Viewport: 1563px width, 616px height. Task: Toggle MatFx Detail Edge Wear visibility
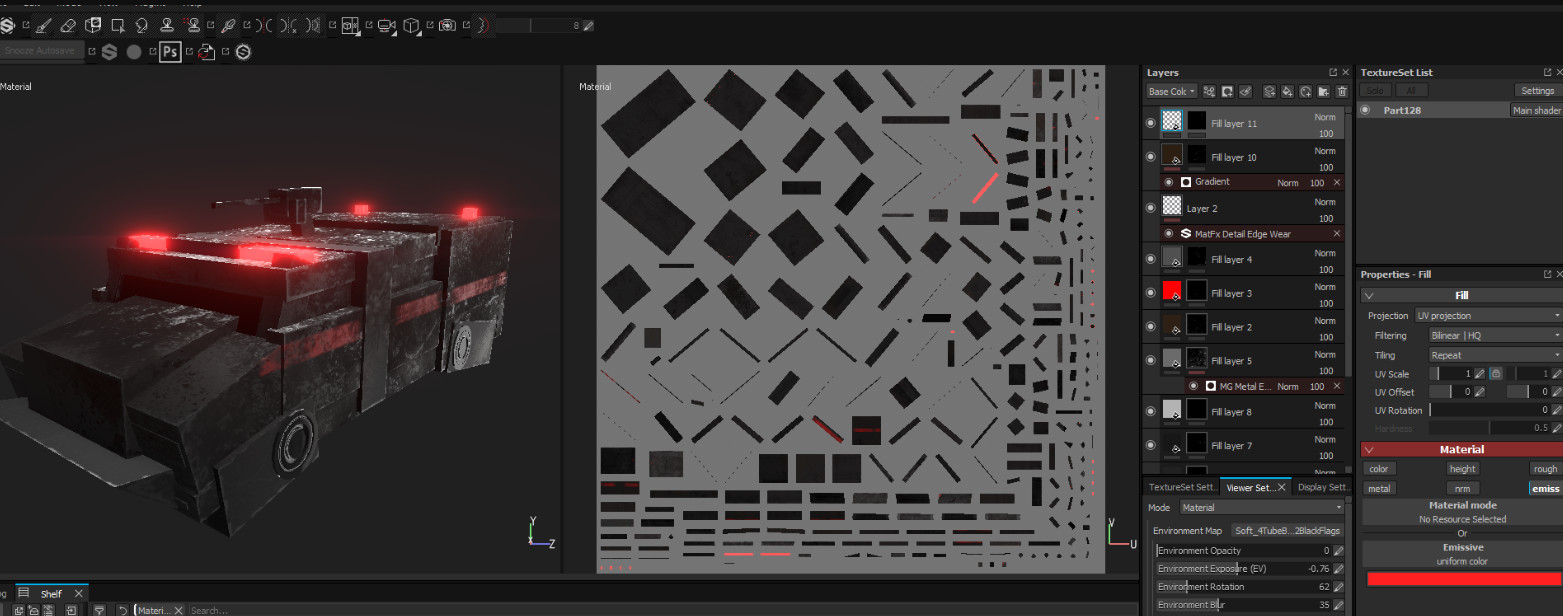1168,233
